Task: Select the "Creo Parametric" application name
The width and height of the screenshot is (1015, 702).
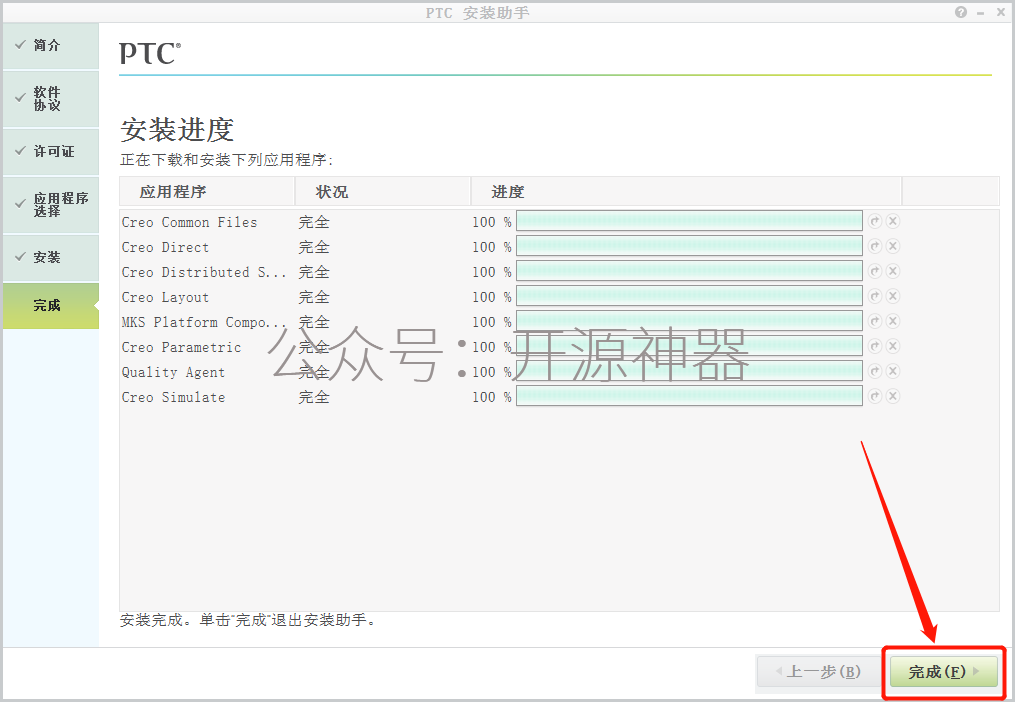Action: coord(181,347)
